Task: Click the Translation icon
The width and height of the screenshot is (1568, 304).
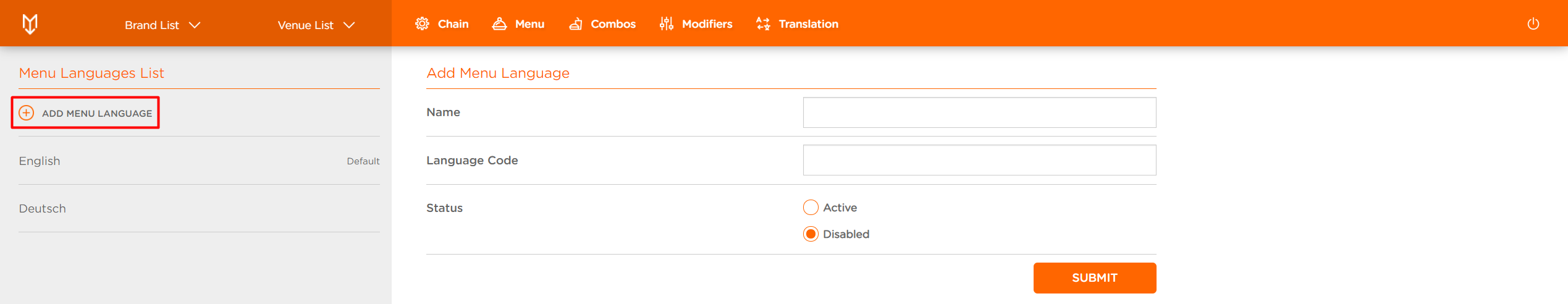Action: tap(763, 24)
